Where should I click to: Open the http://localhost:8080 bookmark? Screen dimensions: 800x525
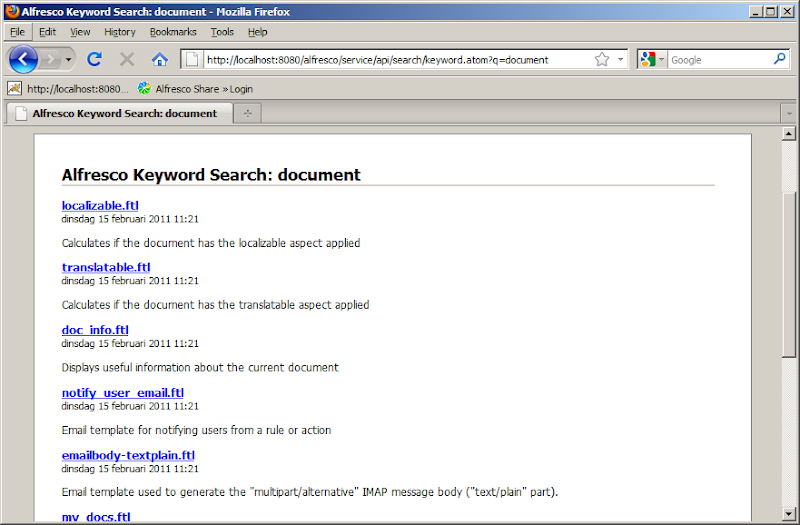[x=68, y=89]
